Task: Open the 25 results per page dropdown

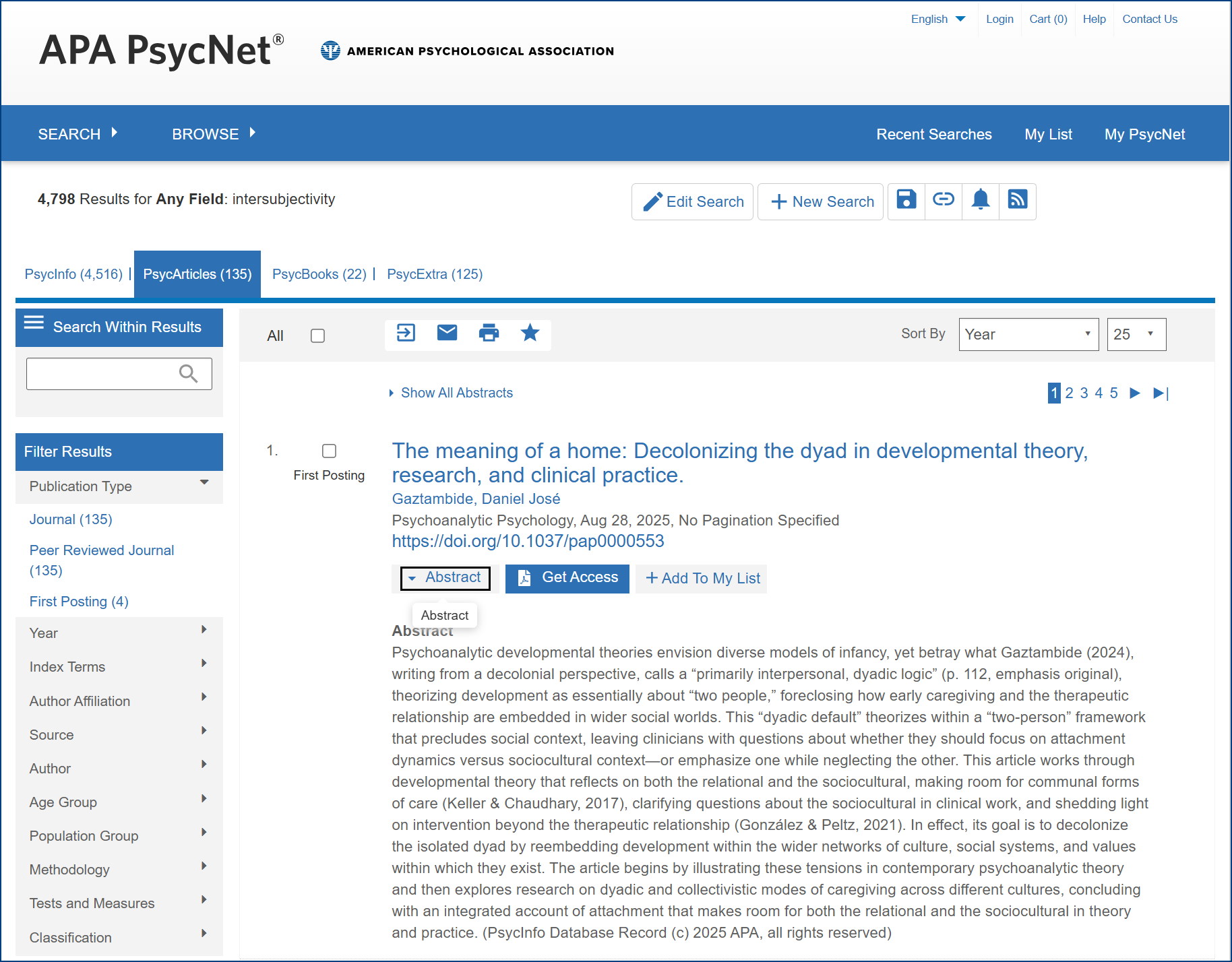Action: 1136,334
